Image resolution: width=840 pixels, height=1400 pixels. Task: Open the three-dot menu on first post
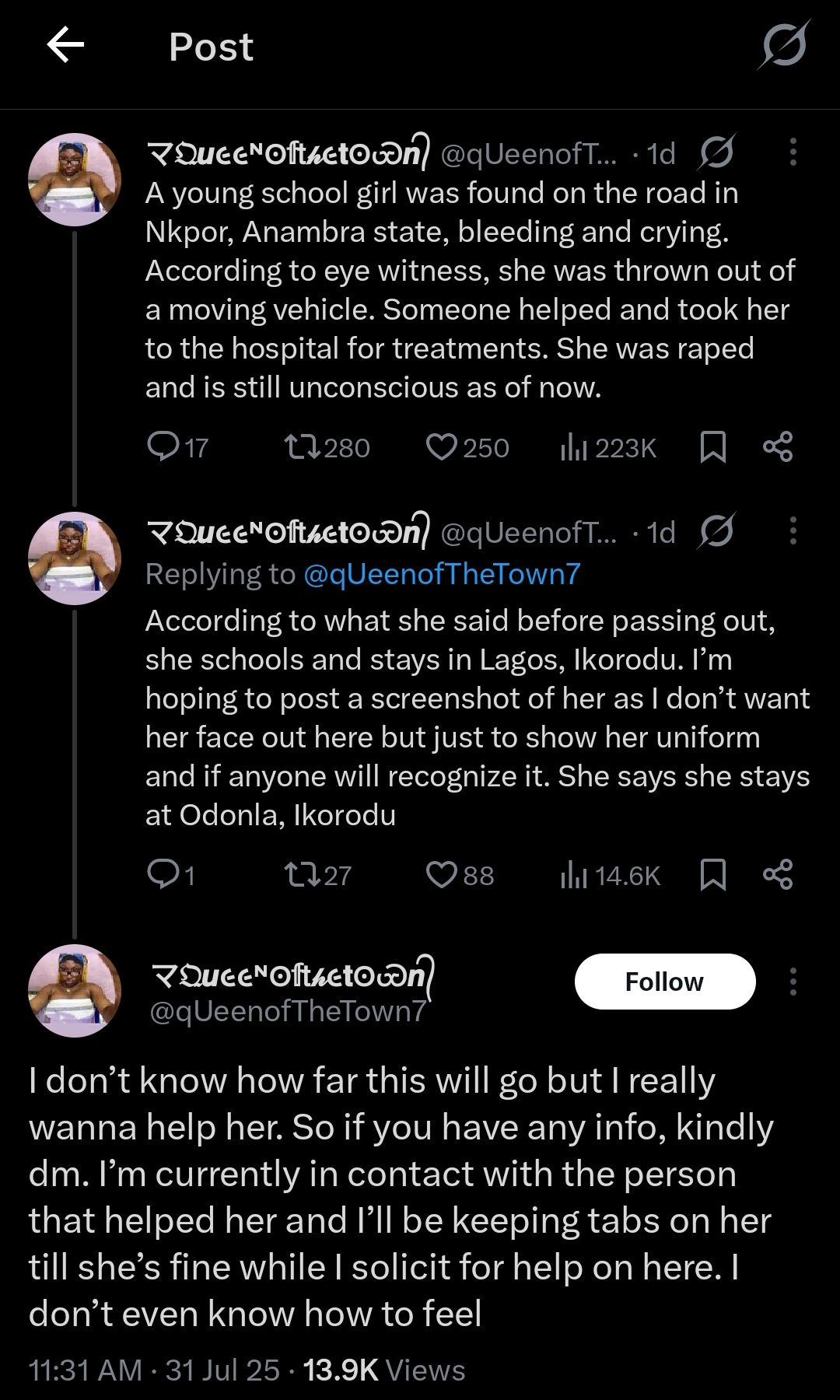[793, 152]
